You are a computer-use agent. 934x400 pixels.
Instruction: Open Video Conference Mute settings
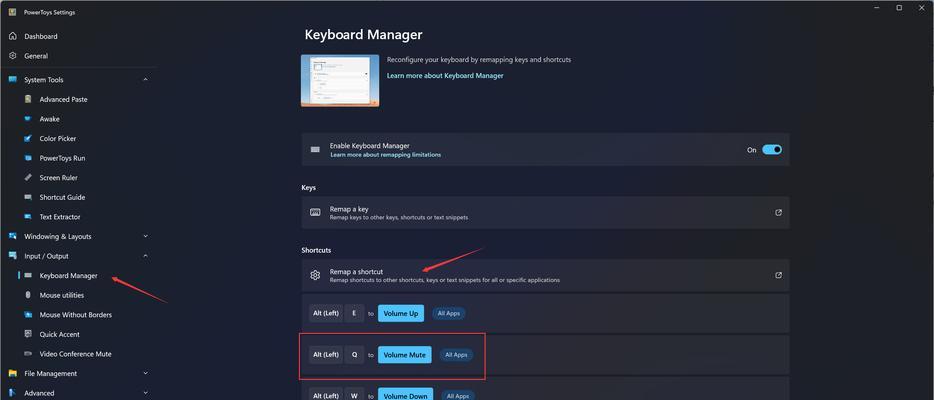[x=75, y=354]
